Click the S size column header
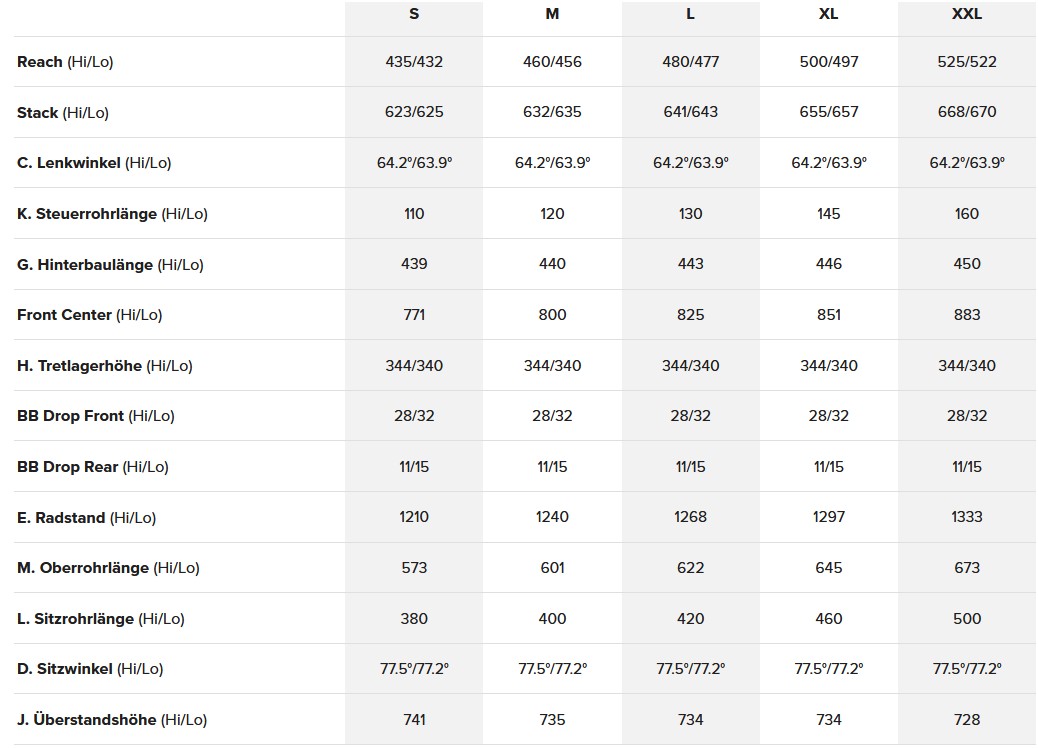Image resolution: width=1038 pixels, height=748 pixels. (x=414, y=15)
